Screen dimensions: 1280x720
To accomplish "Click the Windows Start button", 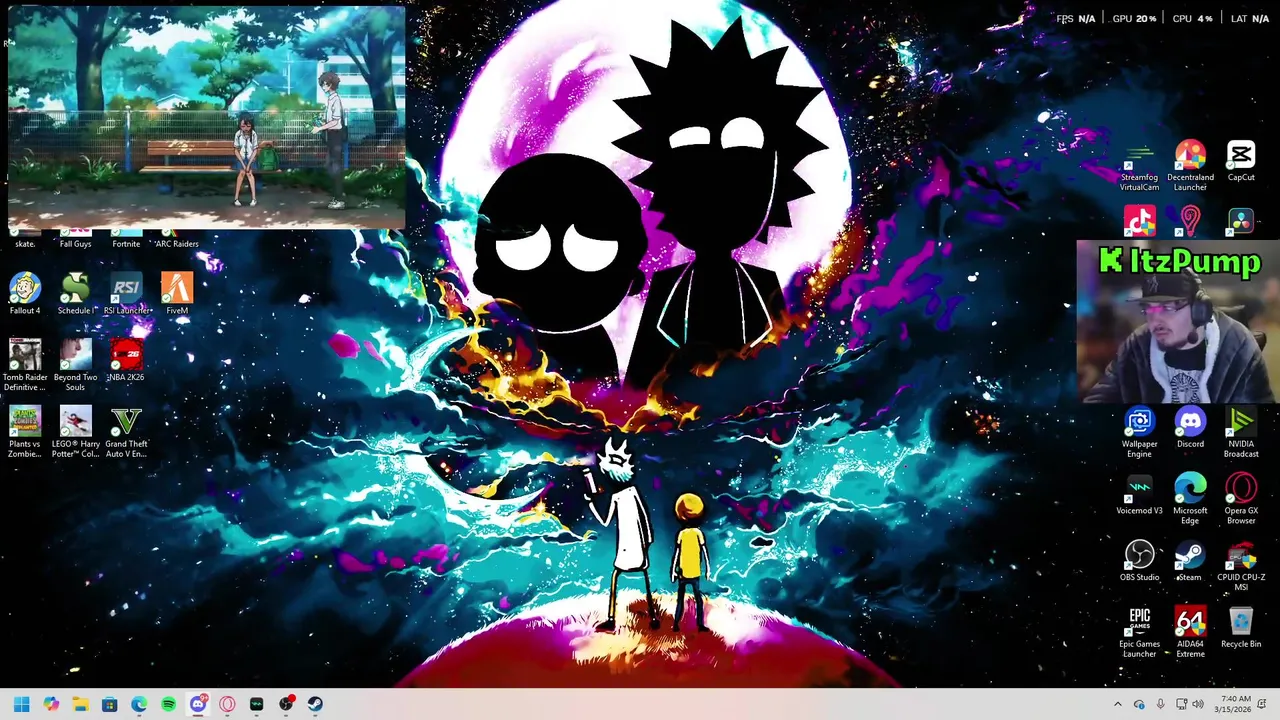I will click(22, 704).
